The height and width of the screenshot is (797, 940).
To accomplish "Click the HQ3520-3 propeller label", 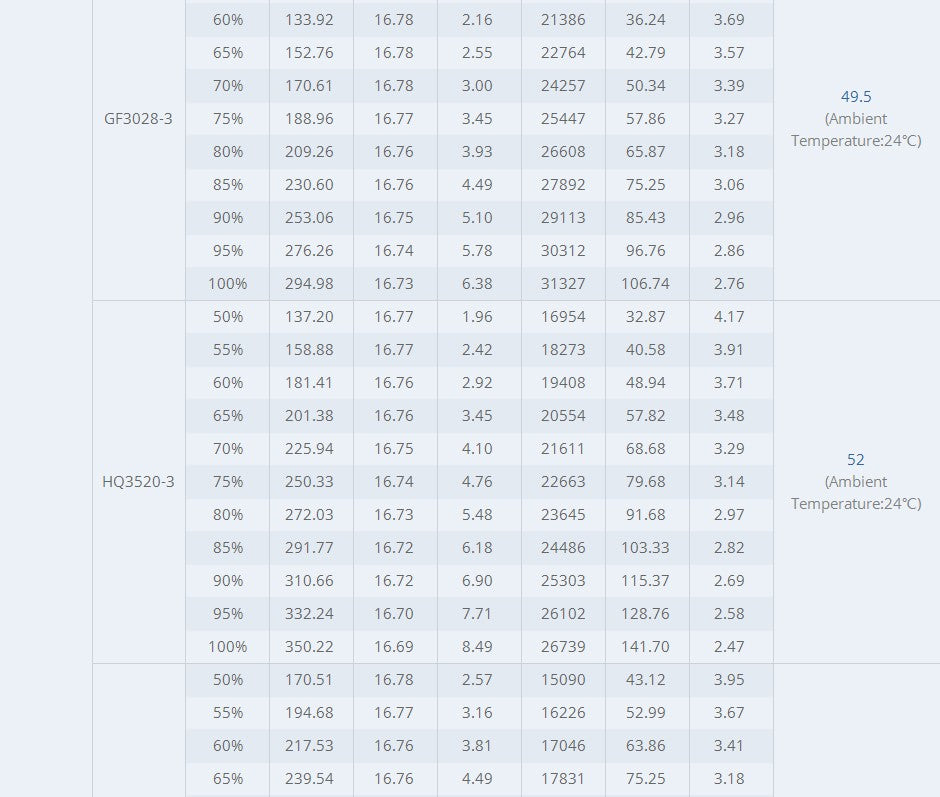I will pyautogui.click(x=138, y=482).
